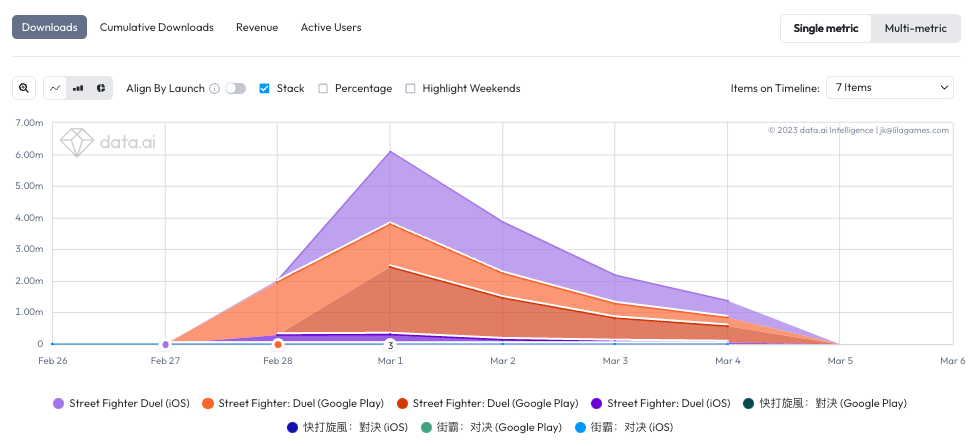Viewport: 973px width, 446px height.
Task: Switch to pie chart view
Action: coord(101,88)
